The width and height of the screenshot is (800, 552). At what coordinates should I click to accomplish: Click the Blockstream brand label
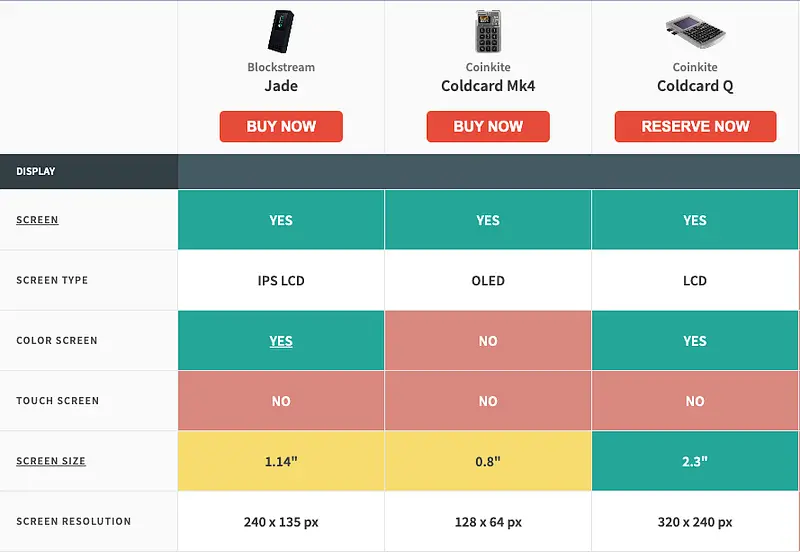281,67
